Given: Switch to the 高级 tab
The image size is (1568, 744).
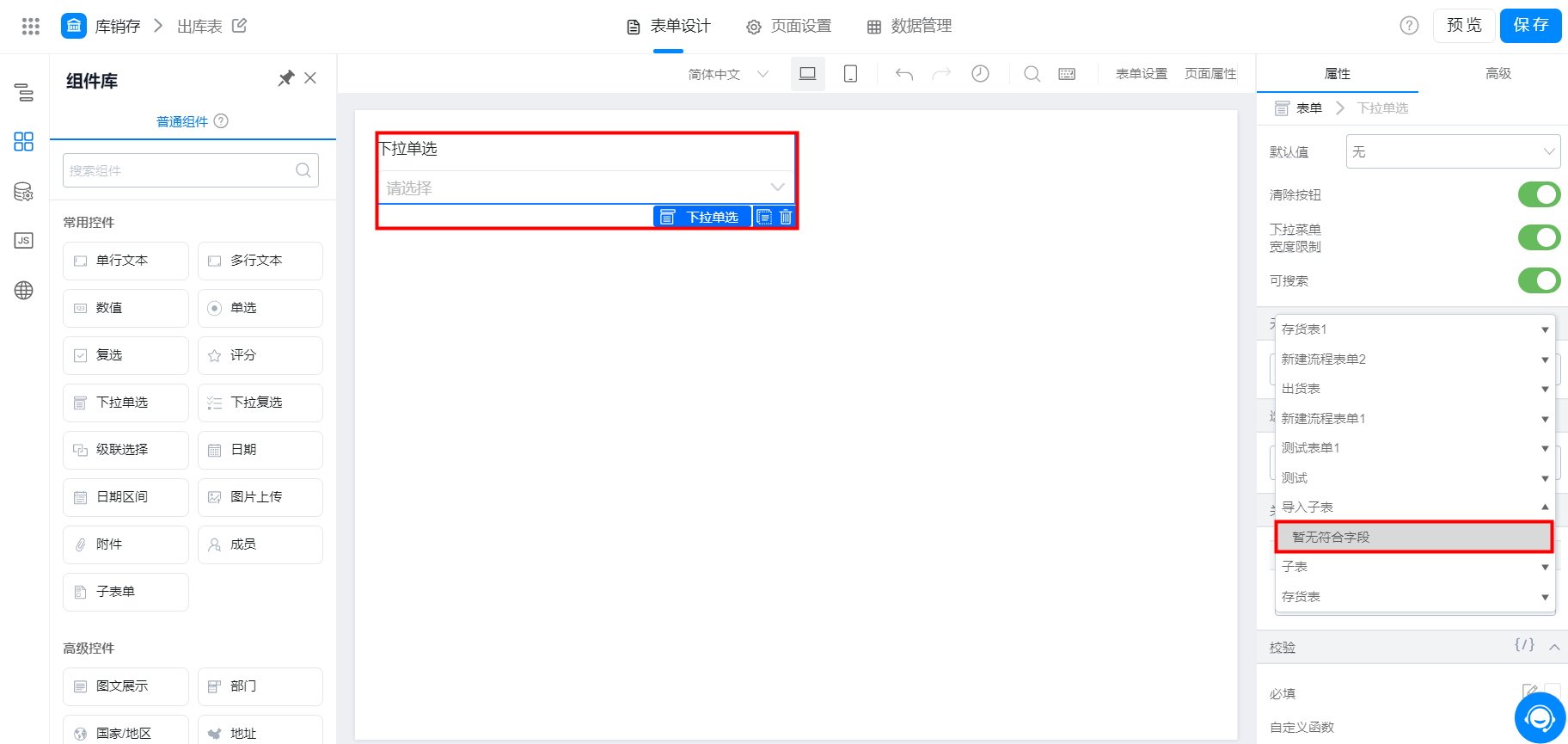Looking at the screenshot, I should (x=1498, y=74).
